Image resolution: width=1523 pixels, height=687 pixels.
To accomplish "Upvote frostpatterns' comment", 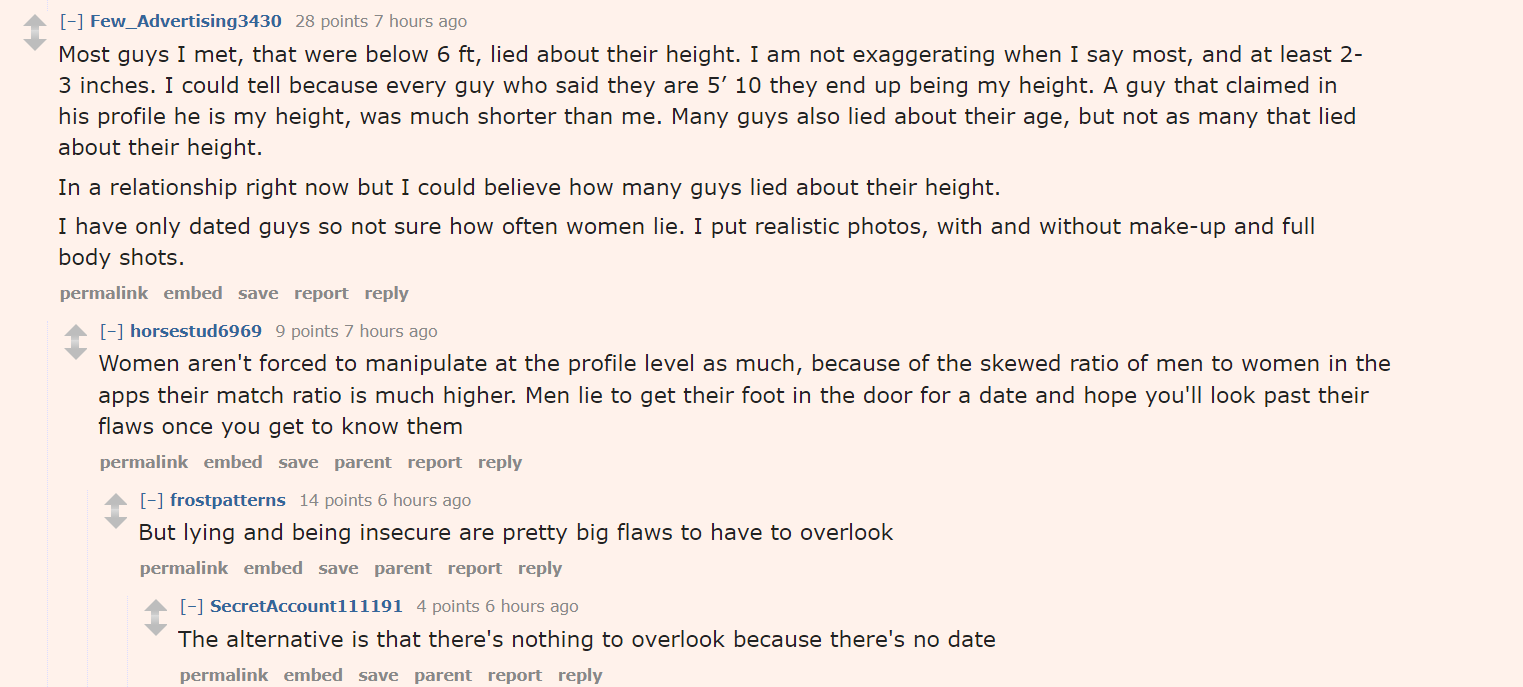I will (115, 502).
